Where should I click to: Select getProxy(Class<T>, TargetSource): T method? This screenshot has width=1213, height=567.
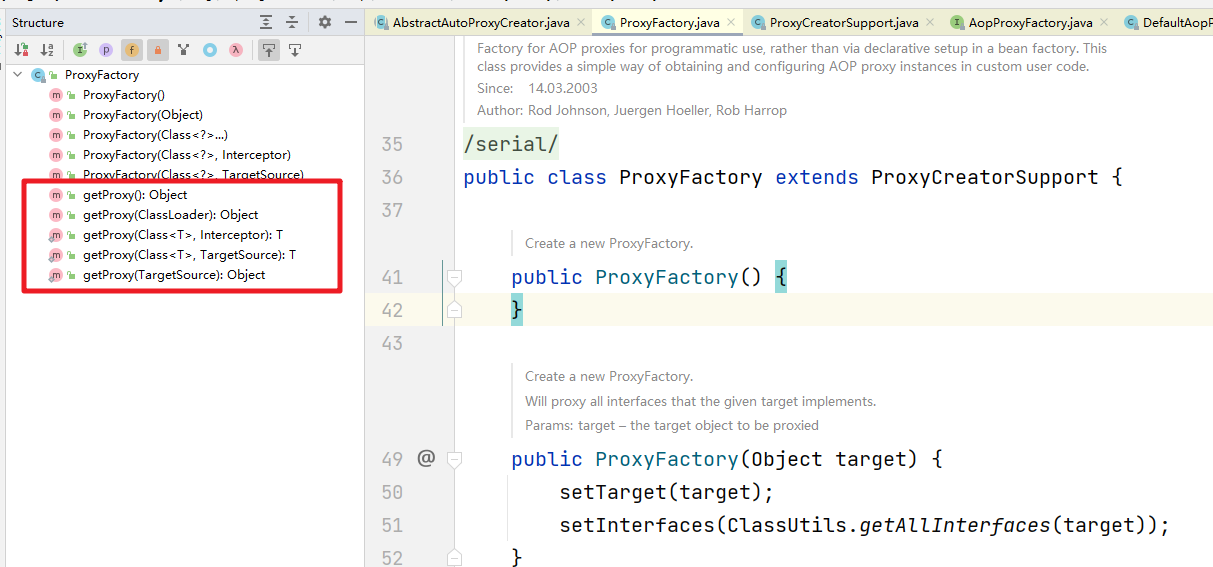(190, 255)
